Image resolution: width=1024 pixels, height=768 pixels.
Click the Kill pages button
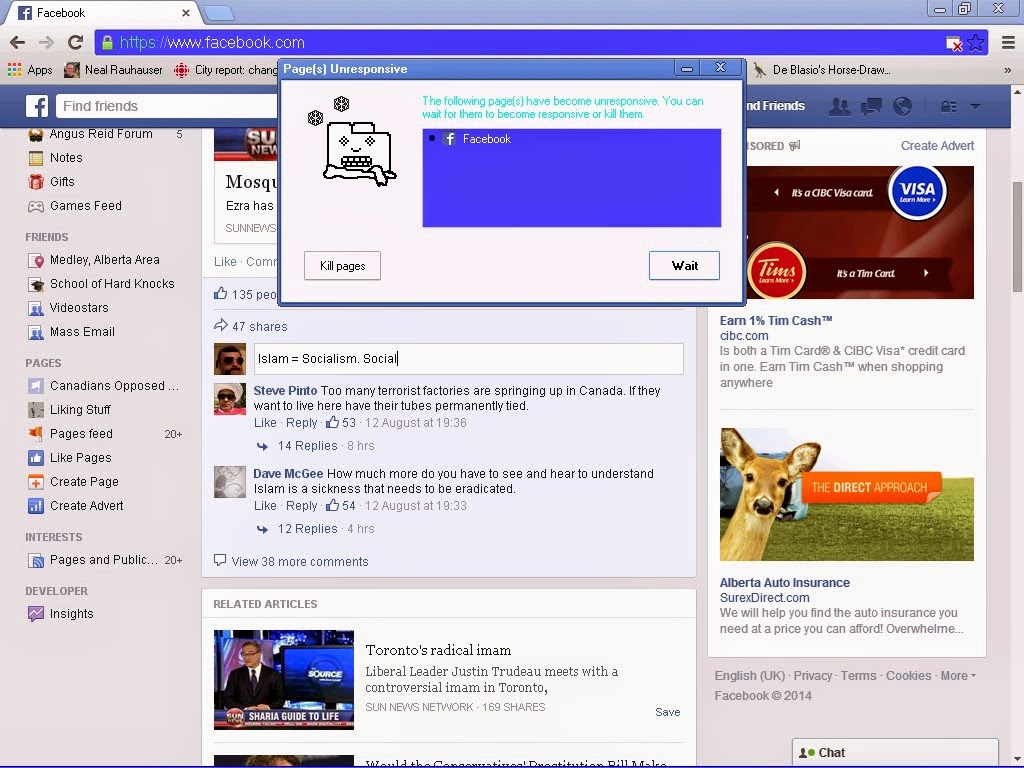tap(342, 266)
